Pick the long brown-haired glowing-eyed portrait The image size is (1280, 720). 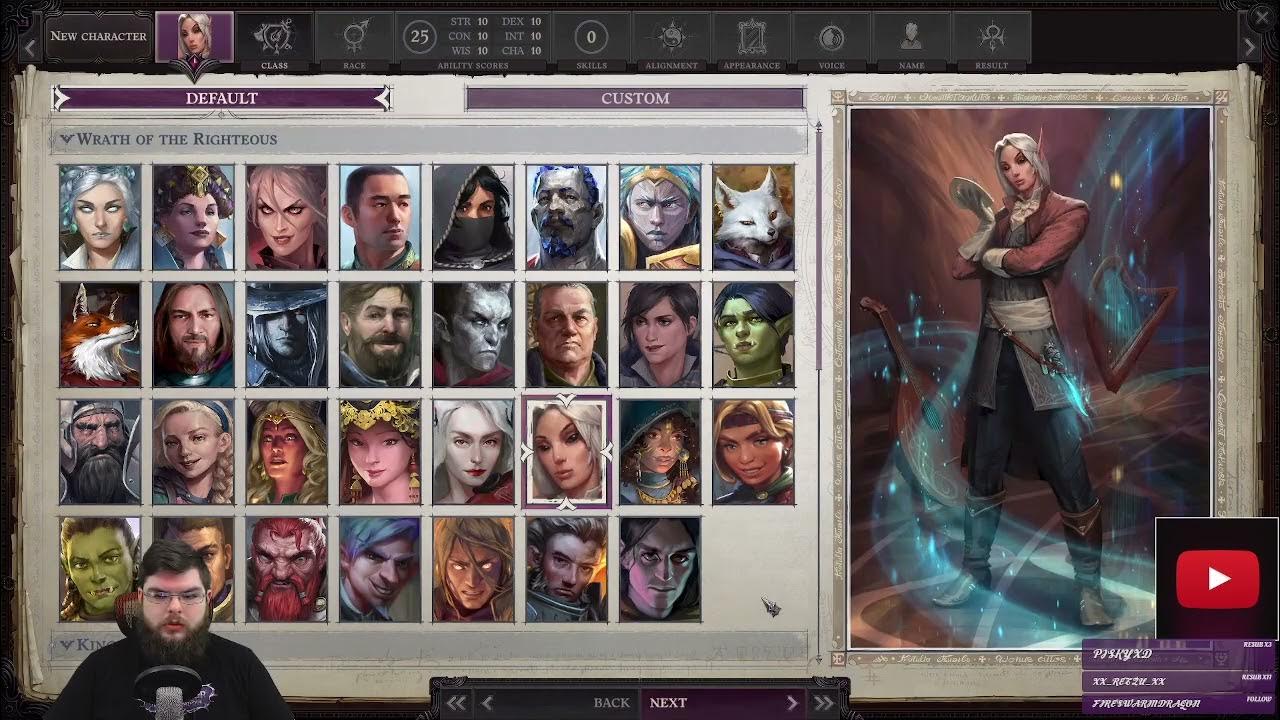tap(473, 569)
